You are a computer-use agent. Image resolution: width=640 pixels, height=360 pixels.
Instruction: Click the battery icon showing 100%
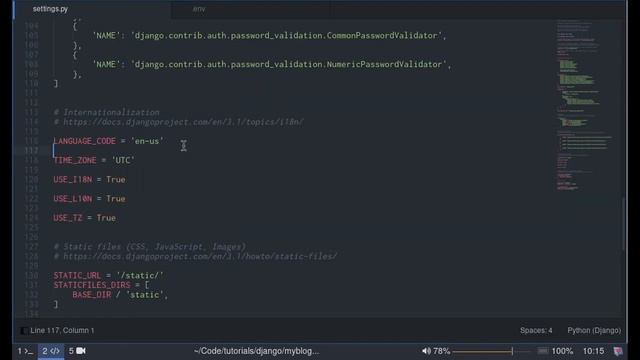pos(542,351)
